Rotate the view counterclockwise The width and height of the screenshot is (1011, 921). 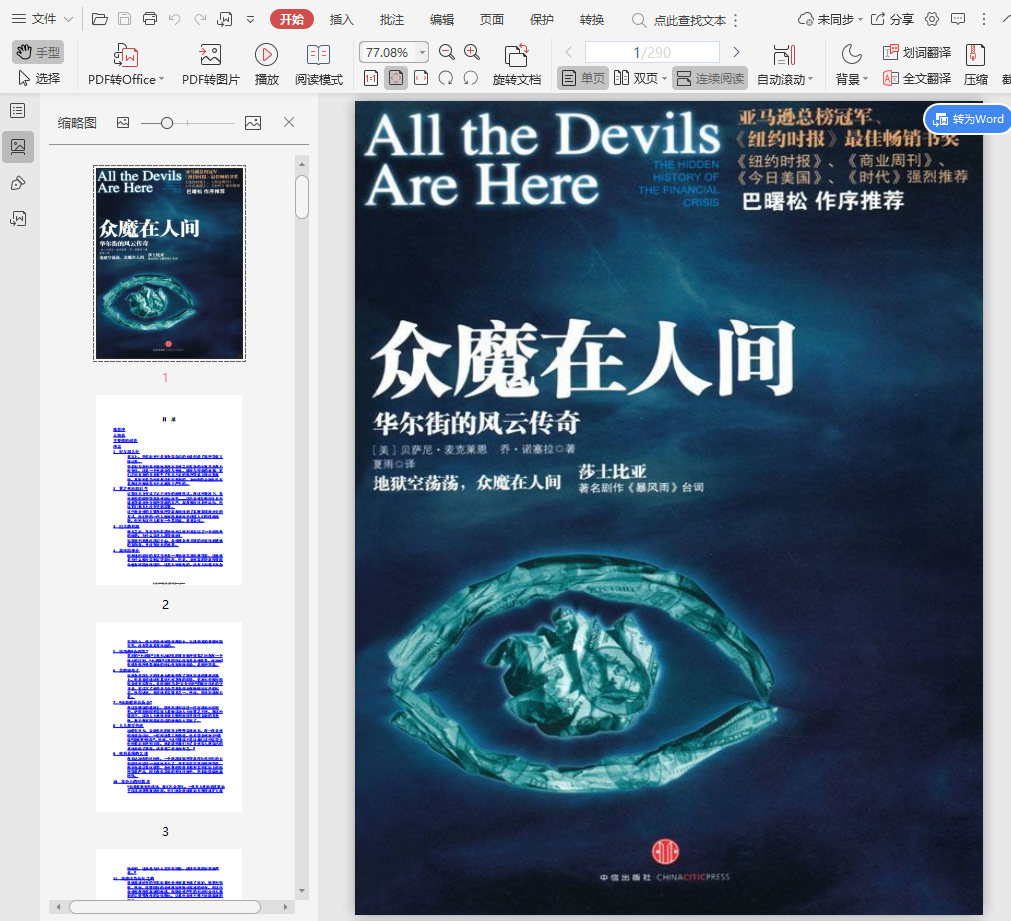coord(471,79)
